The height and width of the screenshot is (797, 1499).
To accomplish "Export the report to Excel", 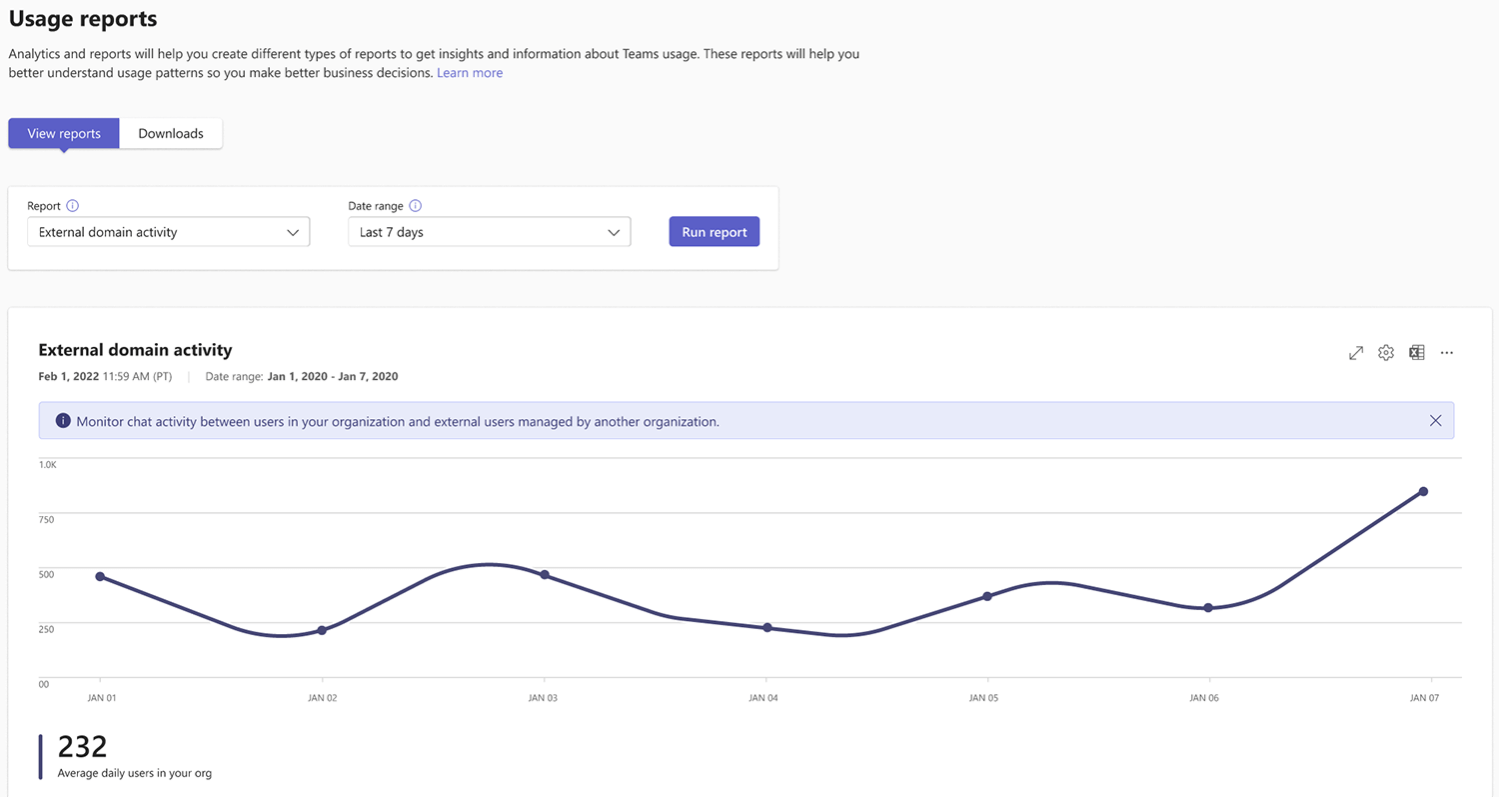I will (1417, 352).
